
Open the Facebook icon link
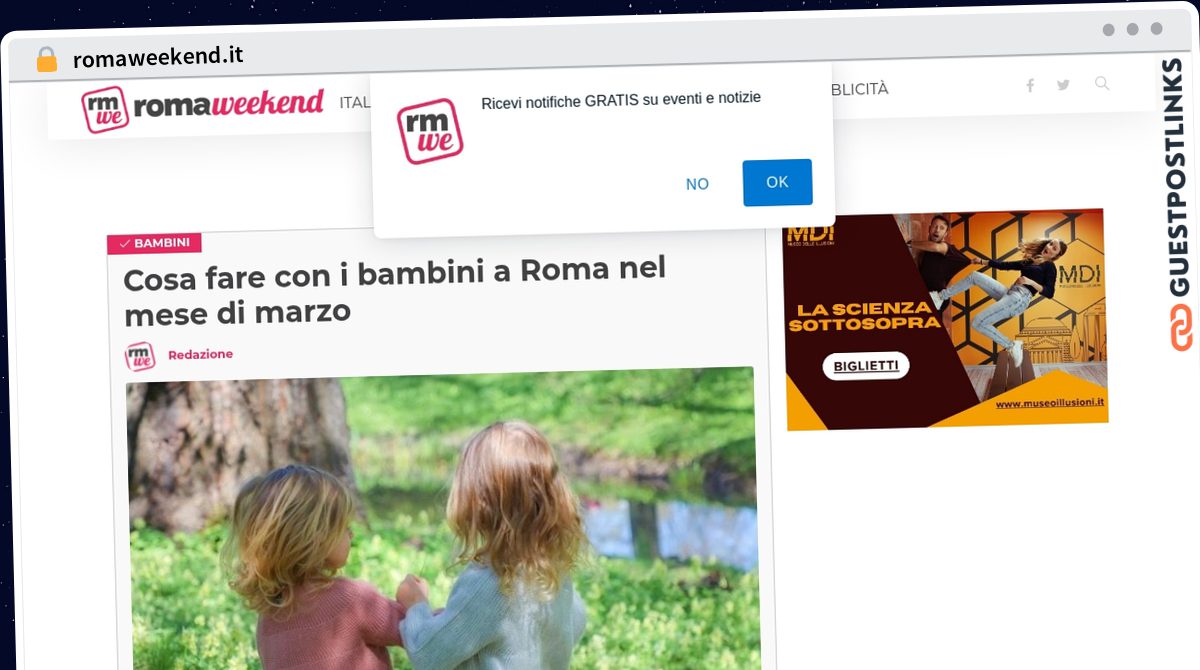point(1030,85)
